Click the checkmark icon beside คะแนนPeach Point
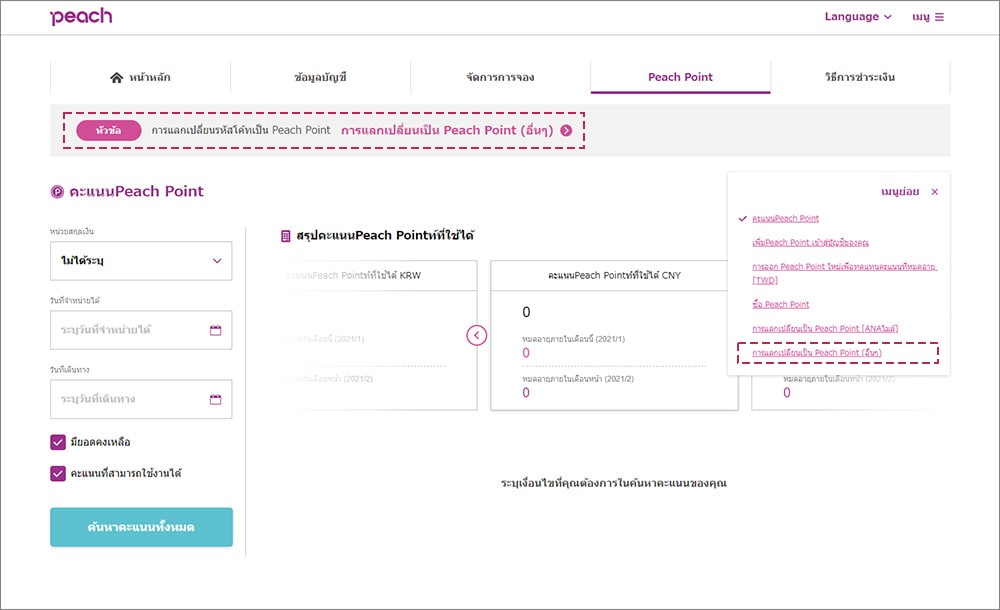 742,218
